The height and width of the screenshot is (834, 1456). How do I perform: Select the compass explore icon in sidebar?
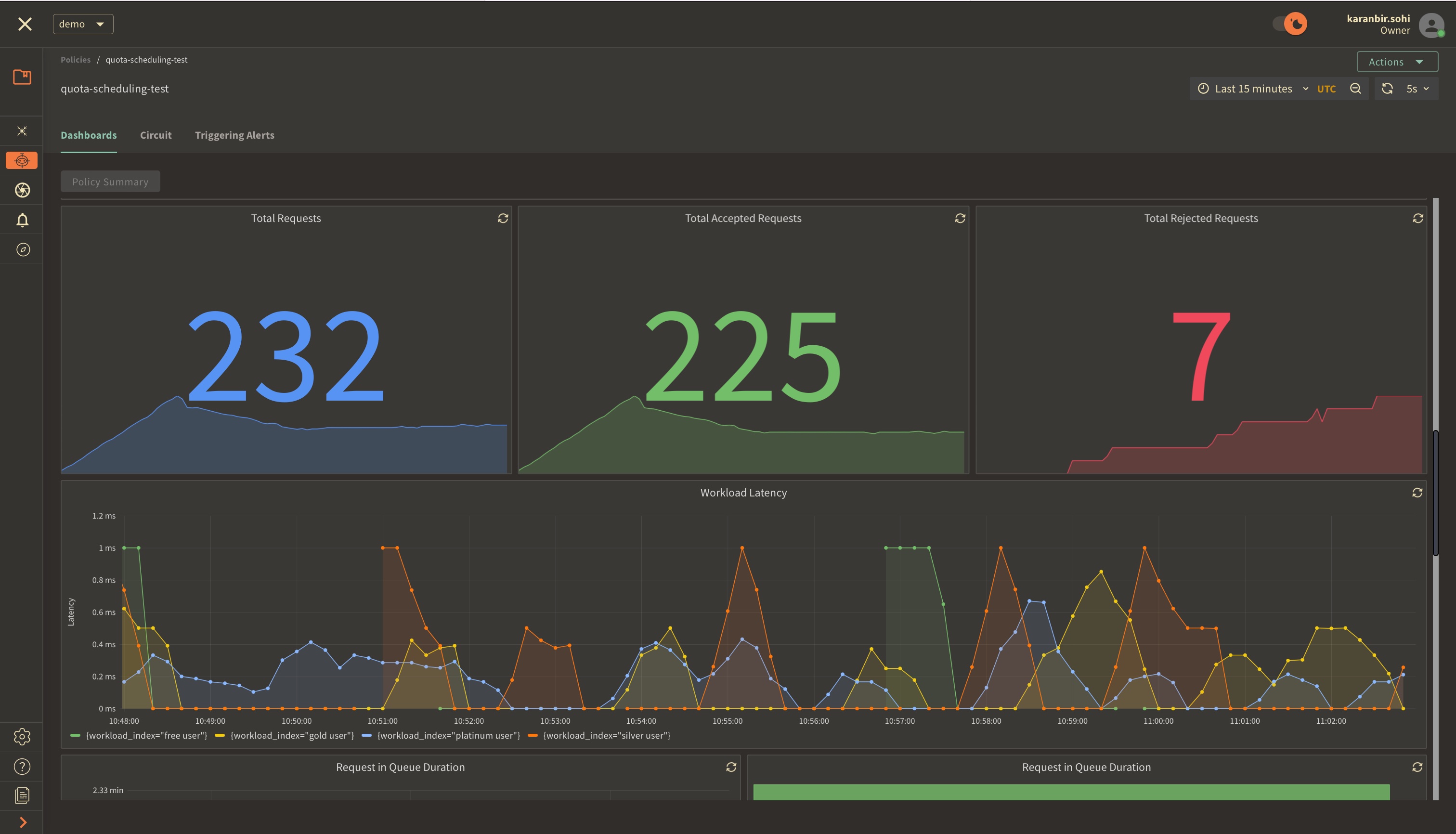(22, 248)
